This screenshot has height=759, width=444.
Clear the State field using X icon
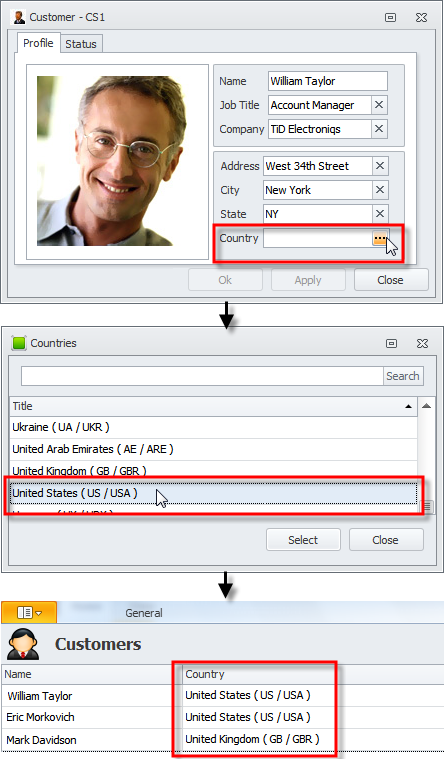[x=380, y=213]
